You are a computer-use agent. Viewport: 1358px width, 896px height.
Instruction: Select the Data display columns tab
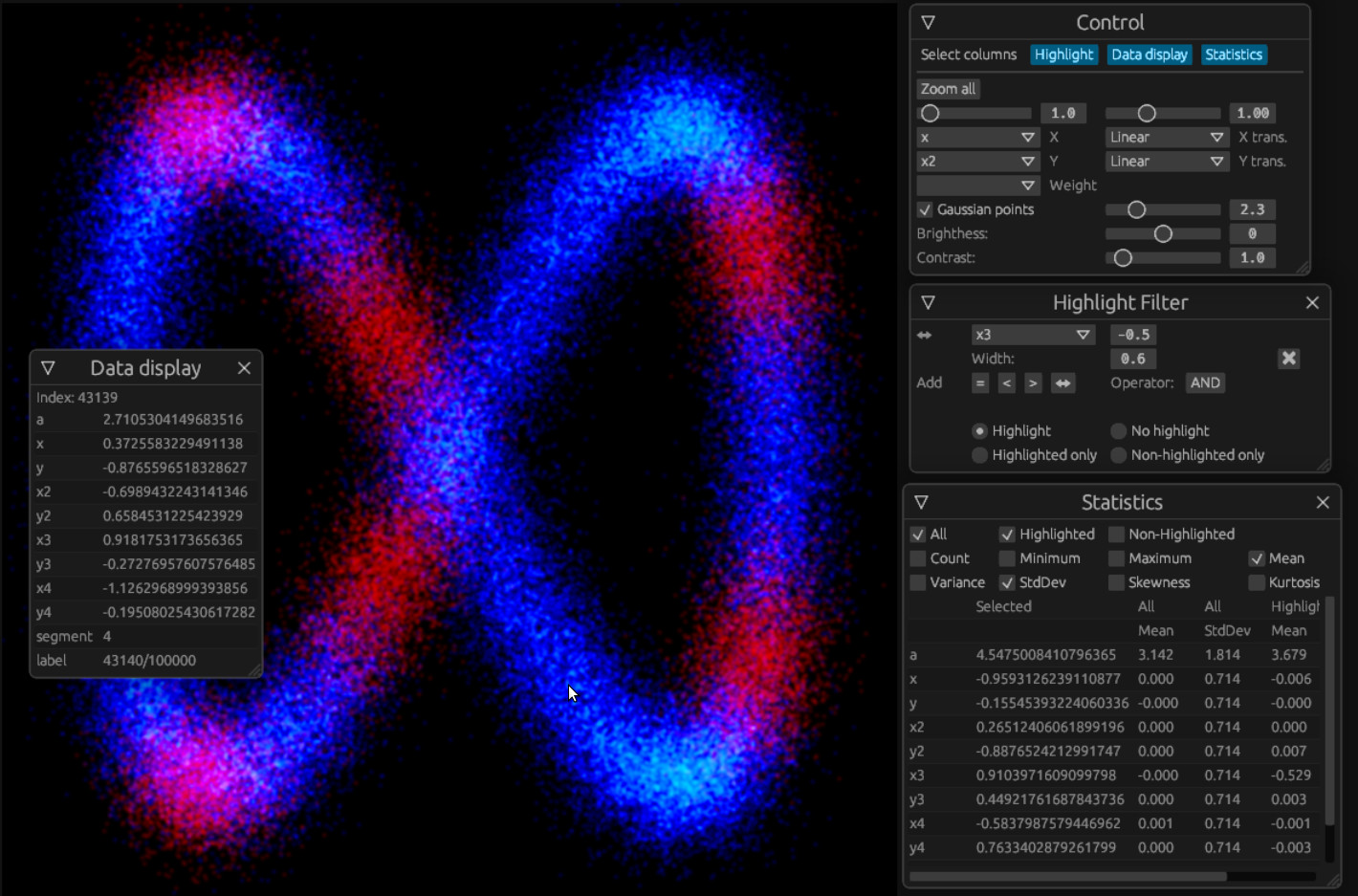coord(1149,55)
